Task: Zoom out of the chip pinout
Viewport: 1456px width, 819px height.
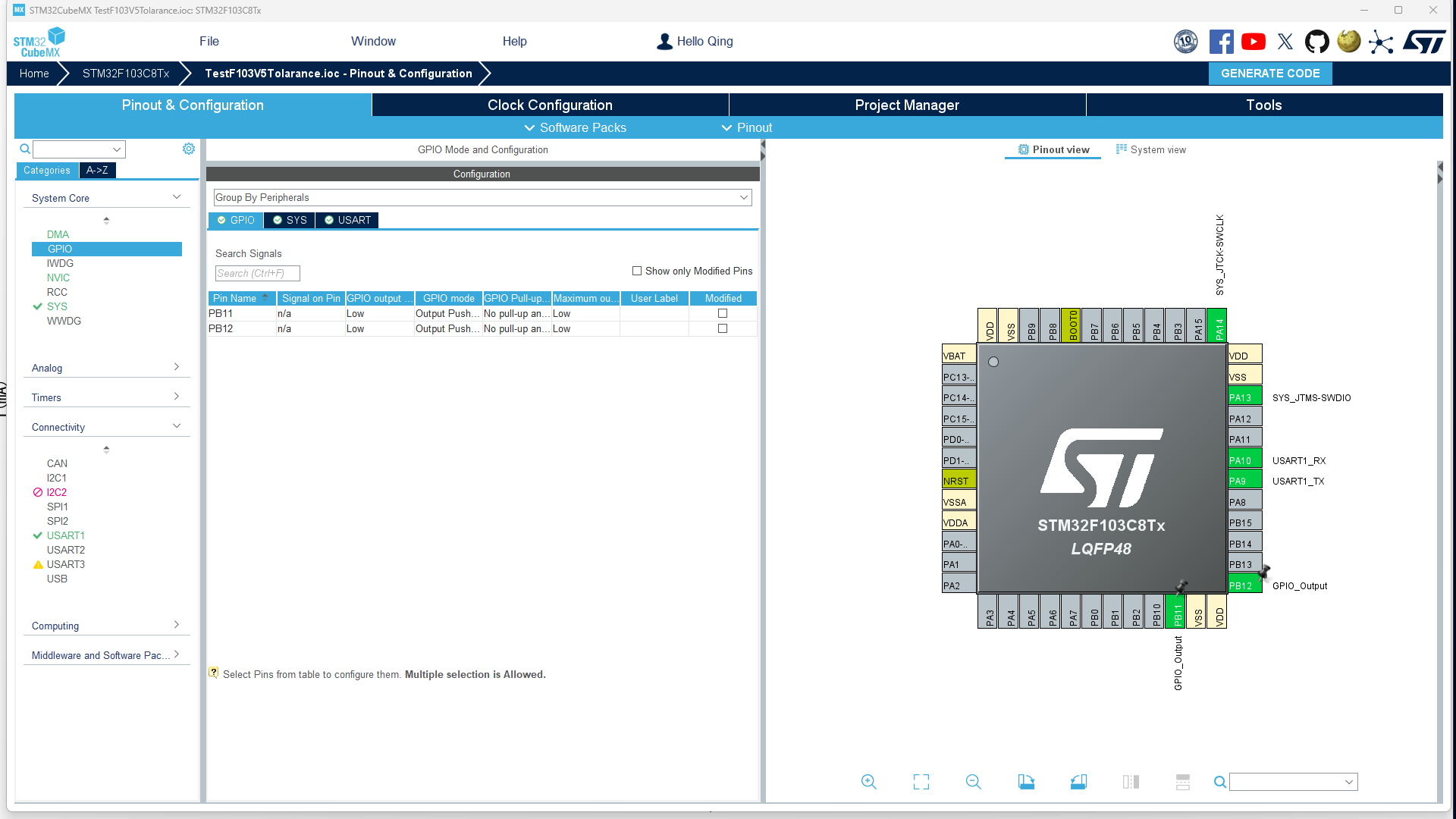Action: click(x=974, y=782)
